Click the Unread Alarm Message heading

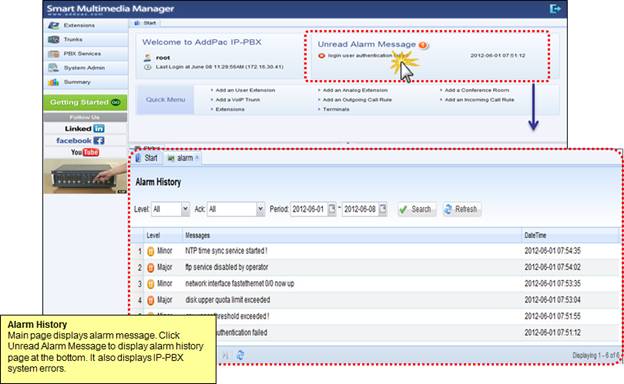[367, 44]
